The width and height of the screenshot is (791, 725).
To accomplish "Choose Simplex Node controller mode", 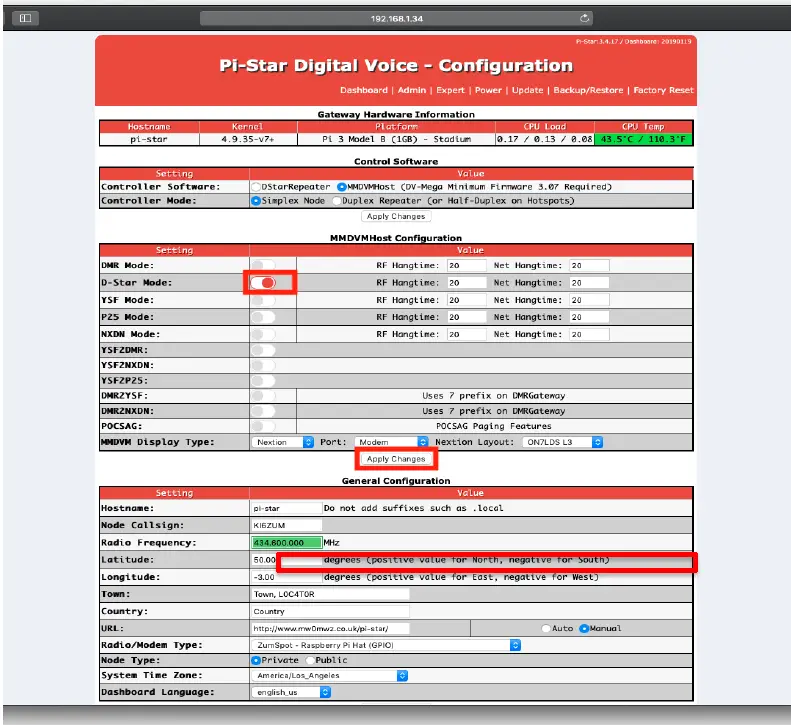I will tap(256, 200).
